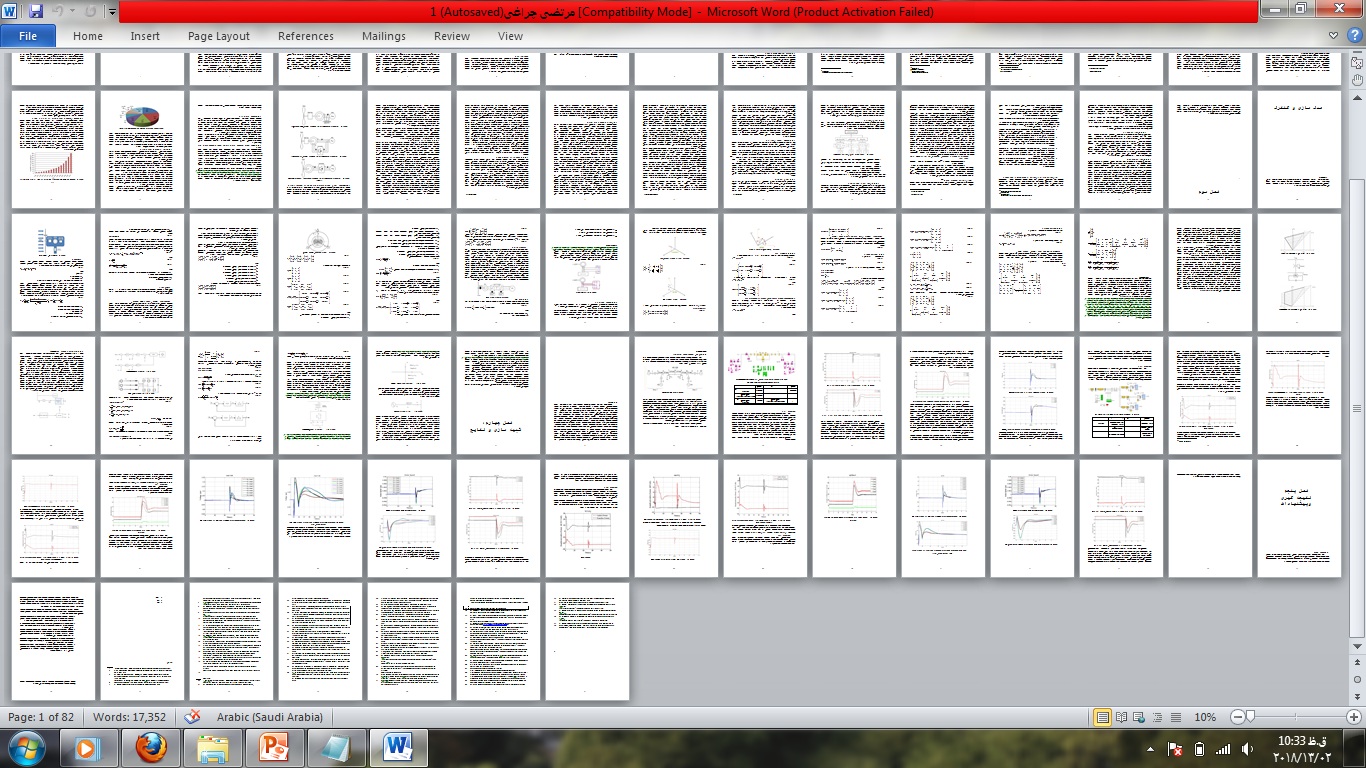
Task: Click the volume speaker tray icon
Action: pos(1247,749)
